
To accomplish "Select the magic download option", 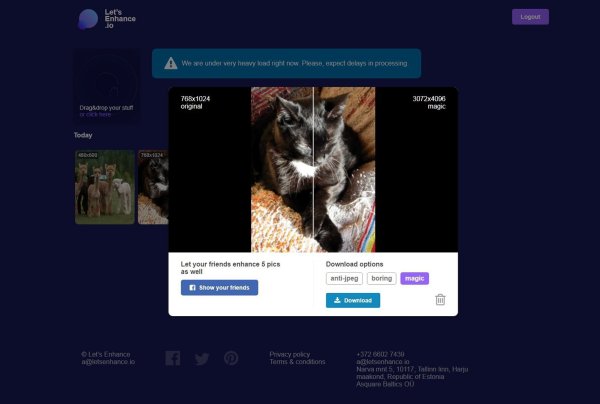I will tap(415, 278).
